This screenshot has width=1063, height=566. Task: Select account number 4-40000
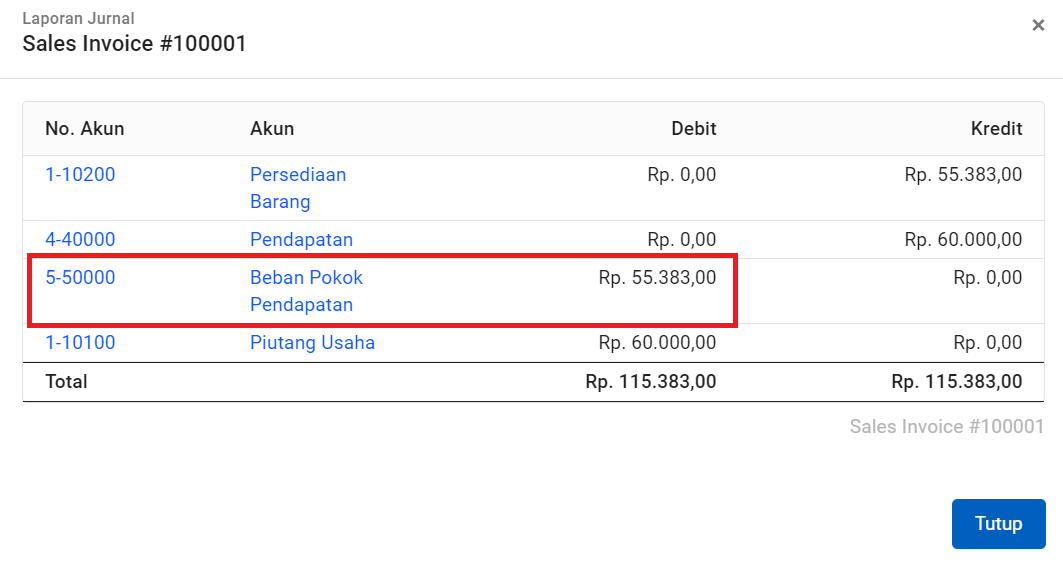click(x=80, y=239)
